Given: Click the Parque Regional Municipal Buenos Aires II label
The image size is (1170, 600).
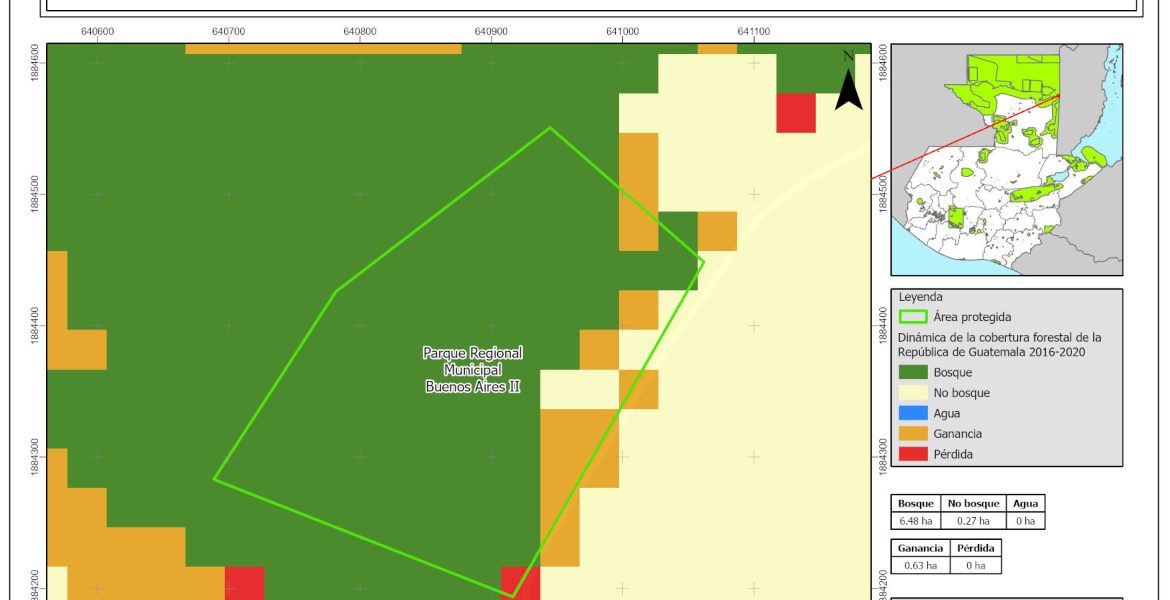Looking at the screenshot, I should pos(473,370).
